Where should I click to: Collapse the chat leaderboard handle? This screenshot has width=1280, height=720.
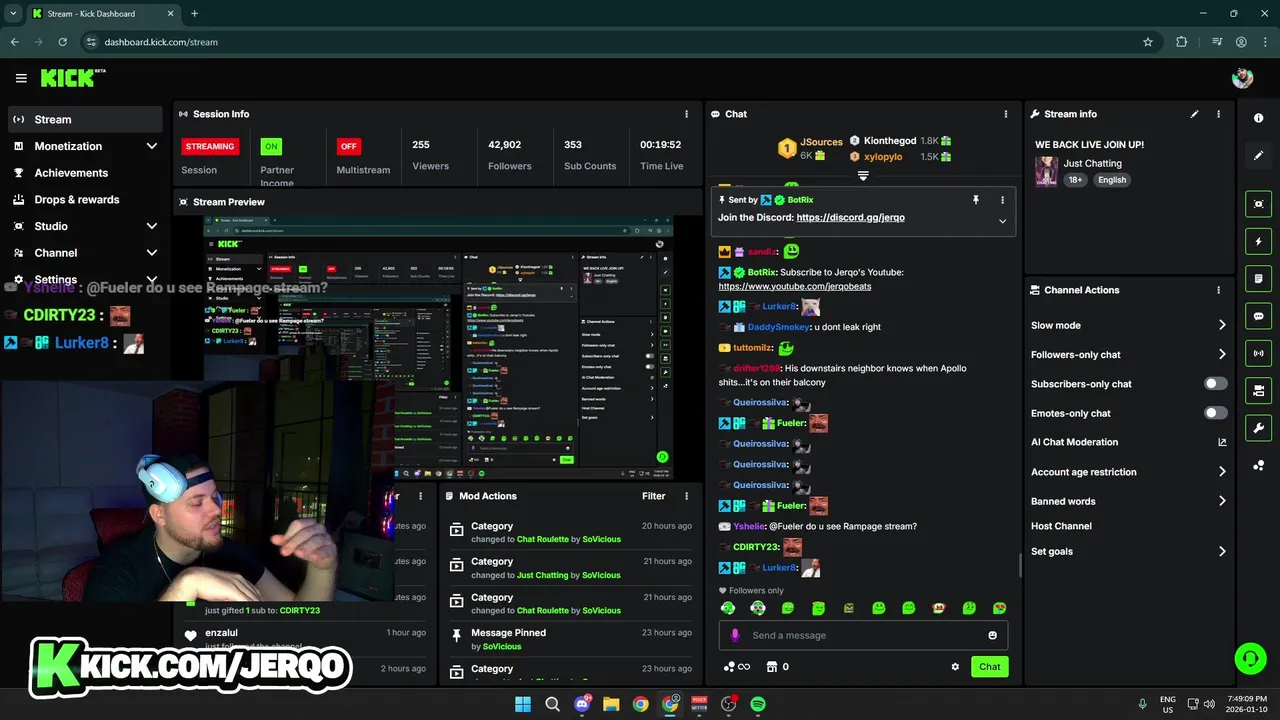coord(863,176)
